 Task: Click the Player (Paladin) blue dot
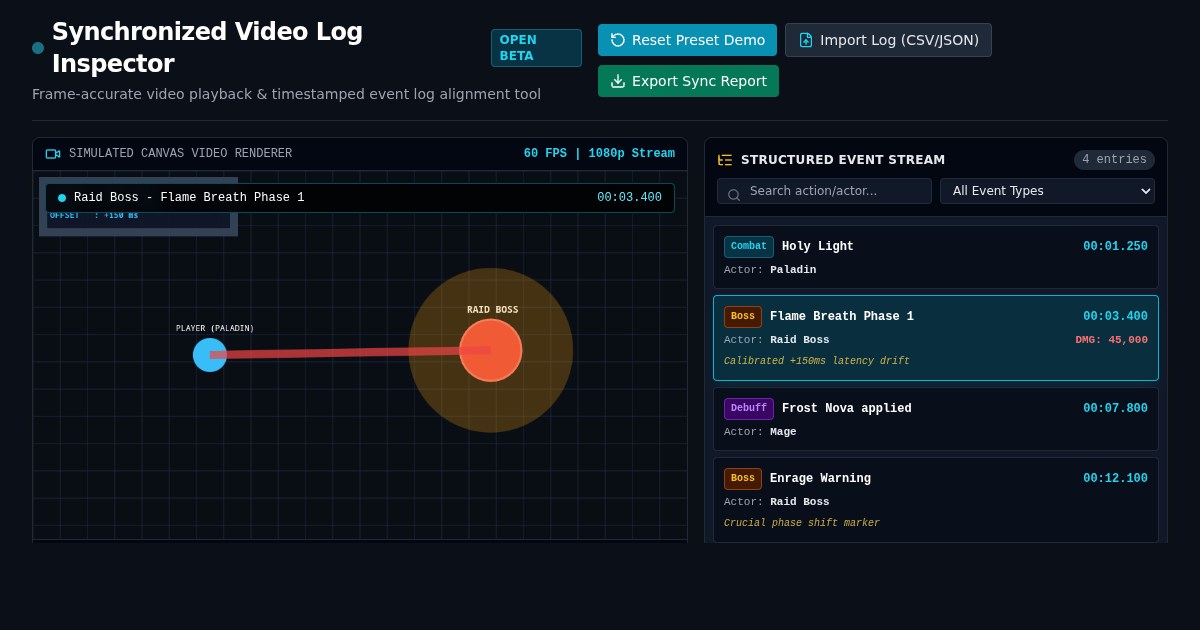[x=210, y=355]
